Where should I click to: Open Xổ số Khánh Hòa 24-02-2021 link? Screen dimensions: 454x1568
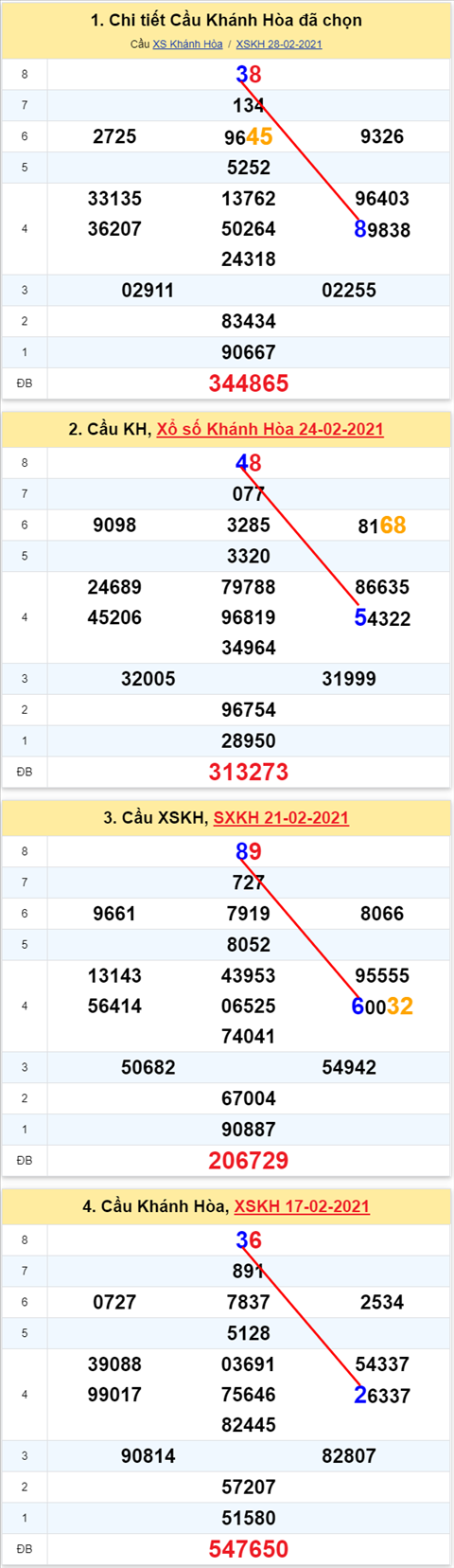tap(271, 429)
